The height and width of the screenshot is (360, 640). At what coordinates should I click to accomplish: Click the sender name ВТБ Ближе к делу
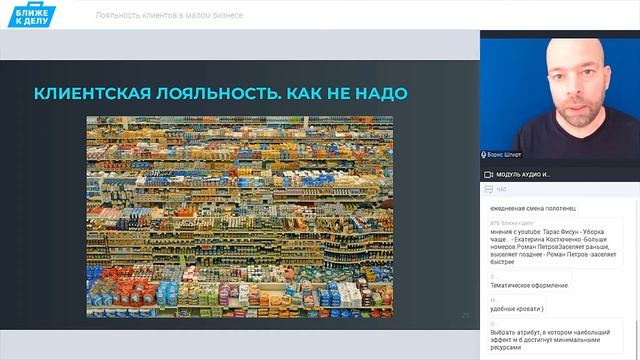click(x=512, y=223)
